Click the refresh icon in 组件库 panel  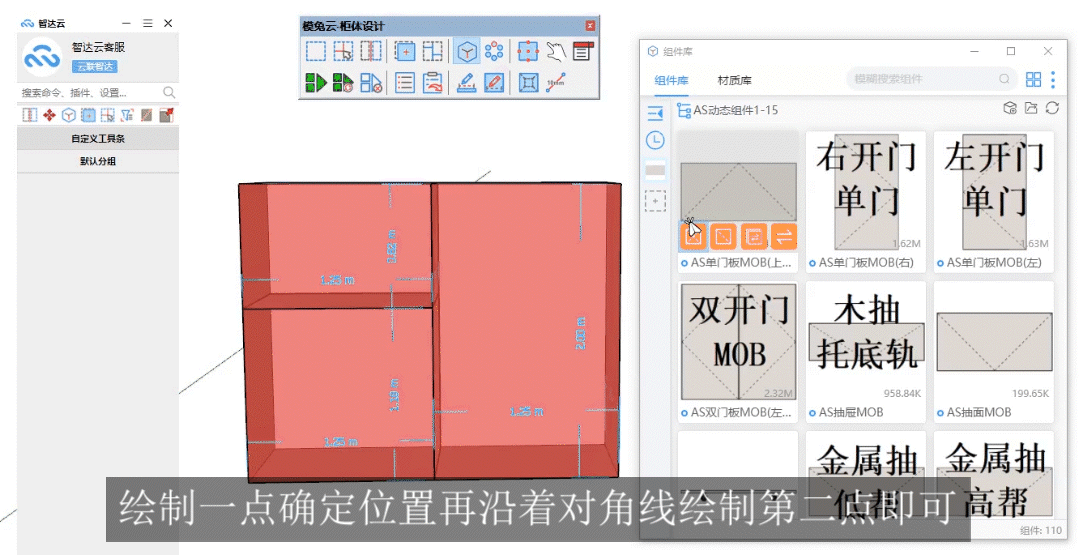[x=1052, y=109]
